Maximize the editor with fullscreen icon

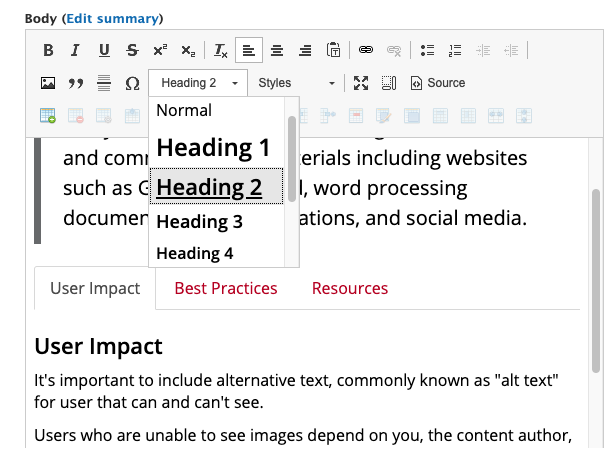pyautogui.click(x=361, y=83)
